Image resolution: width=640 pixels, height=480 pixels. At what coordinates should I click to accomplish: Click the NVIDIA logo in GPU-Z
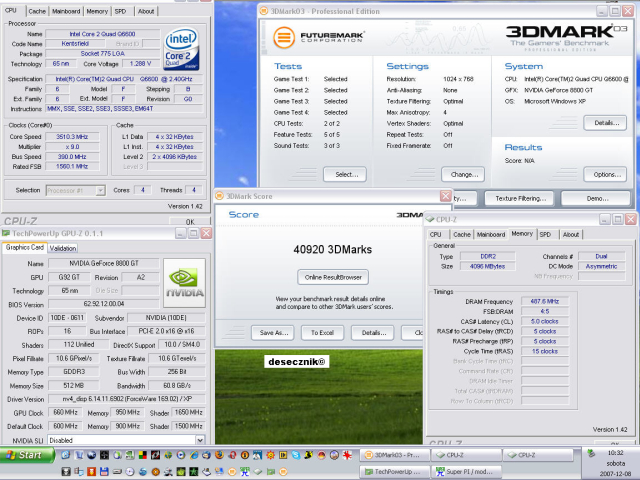(184, 283)
